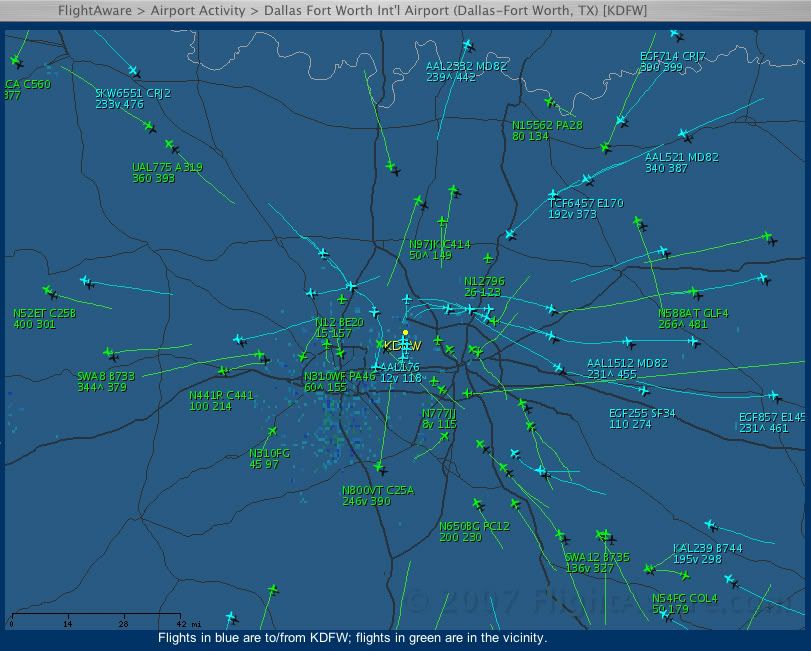Select the EGF714 CRJ7 flight label
The width and height of the screenshot is (811, 651).
point(672,62)
